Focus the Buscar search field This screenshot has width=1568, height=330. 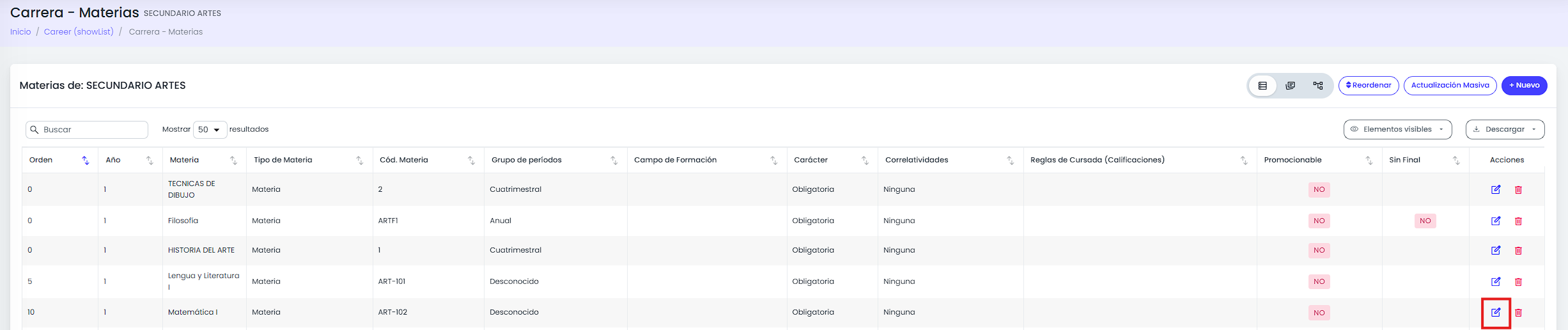coord(87,129)
